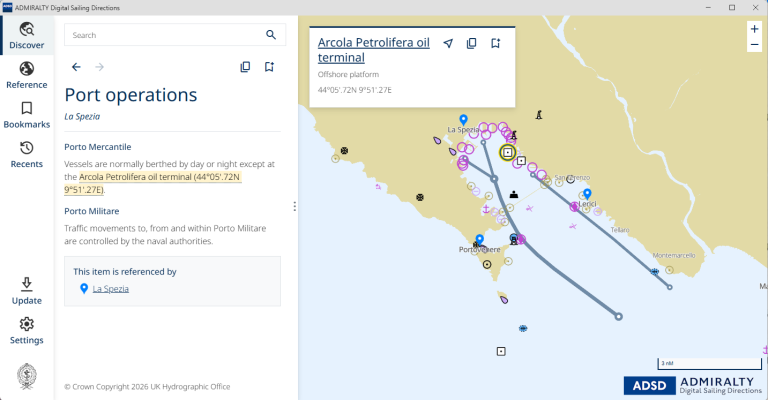Copy the Arcola terminal popup details

click(472, 43)
